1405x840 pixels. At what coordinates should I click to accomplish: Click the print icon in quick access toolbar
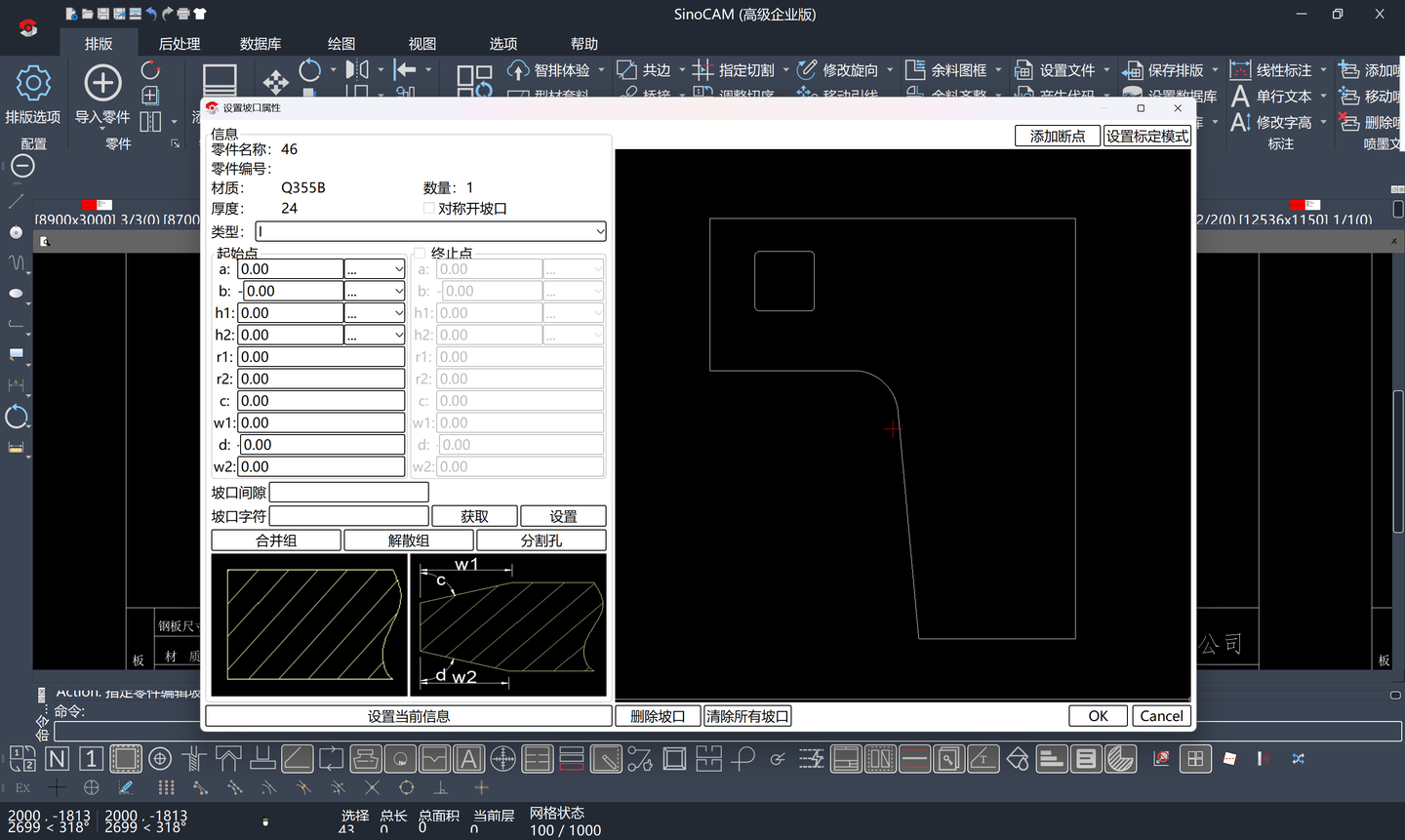[x=183, y=14]
